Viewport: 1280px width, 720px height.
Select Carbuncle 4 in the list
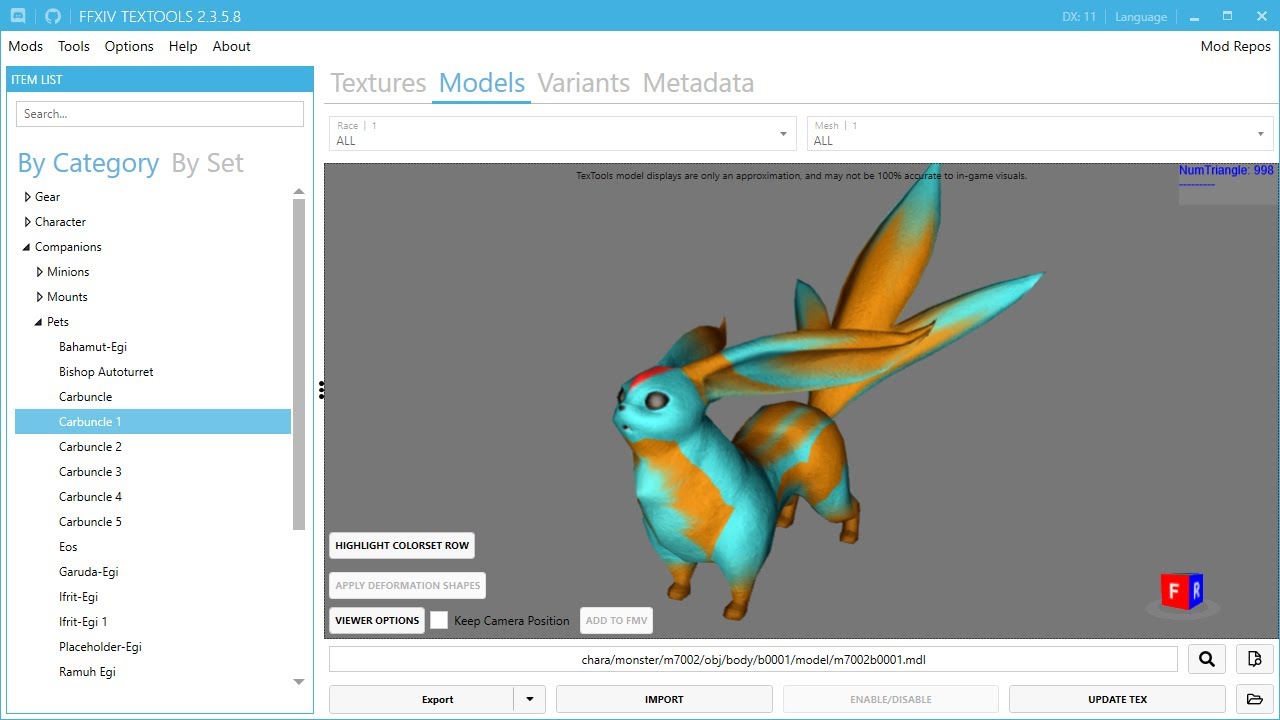pyautogui.click(x=90, y=497)
